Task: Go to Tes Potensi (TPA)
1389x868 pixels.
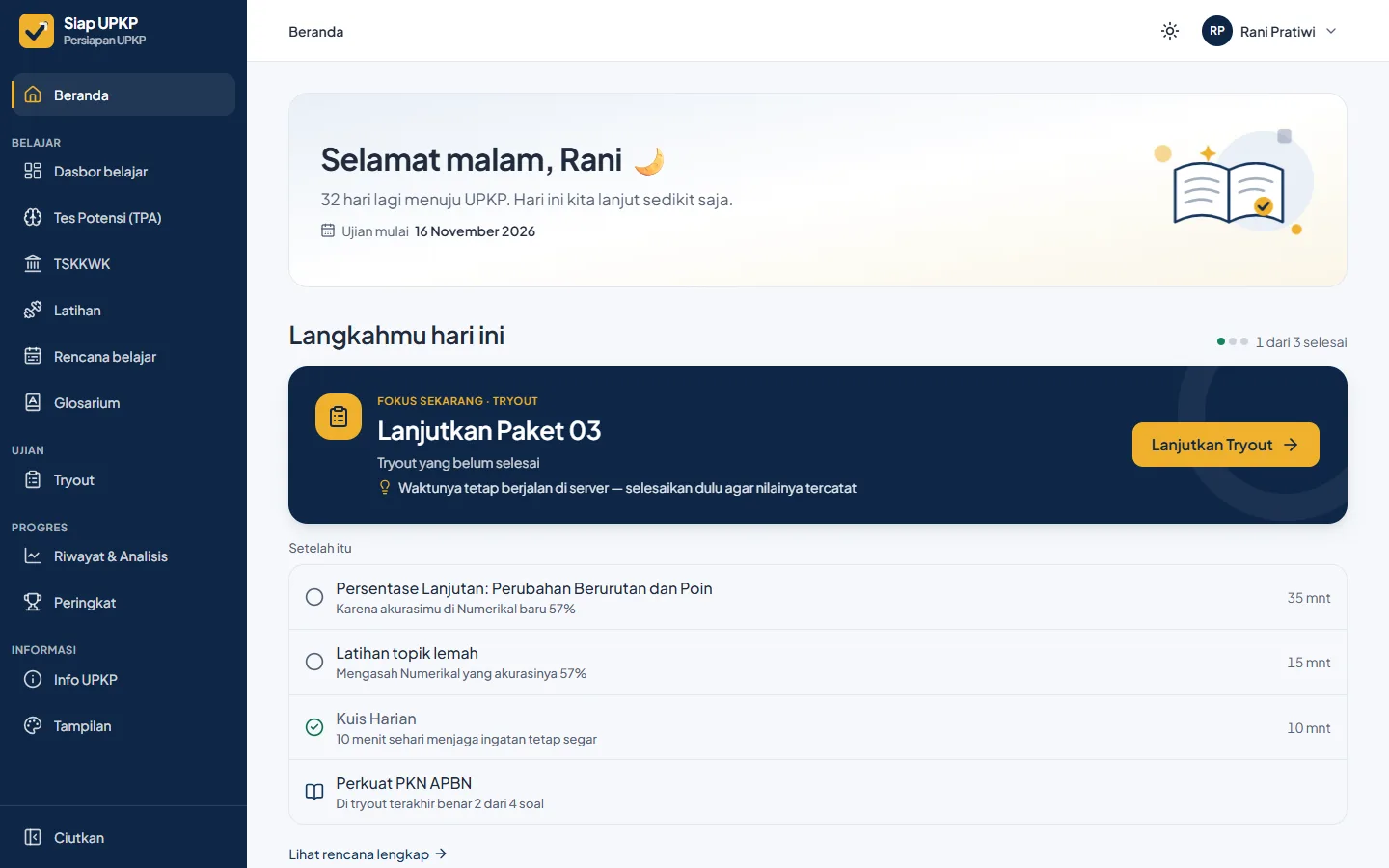Action: (x=123, y=217)
